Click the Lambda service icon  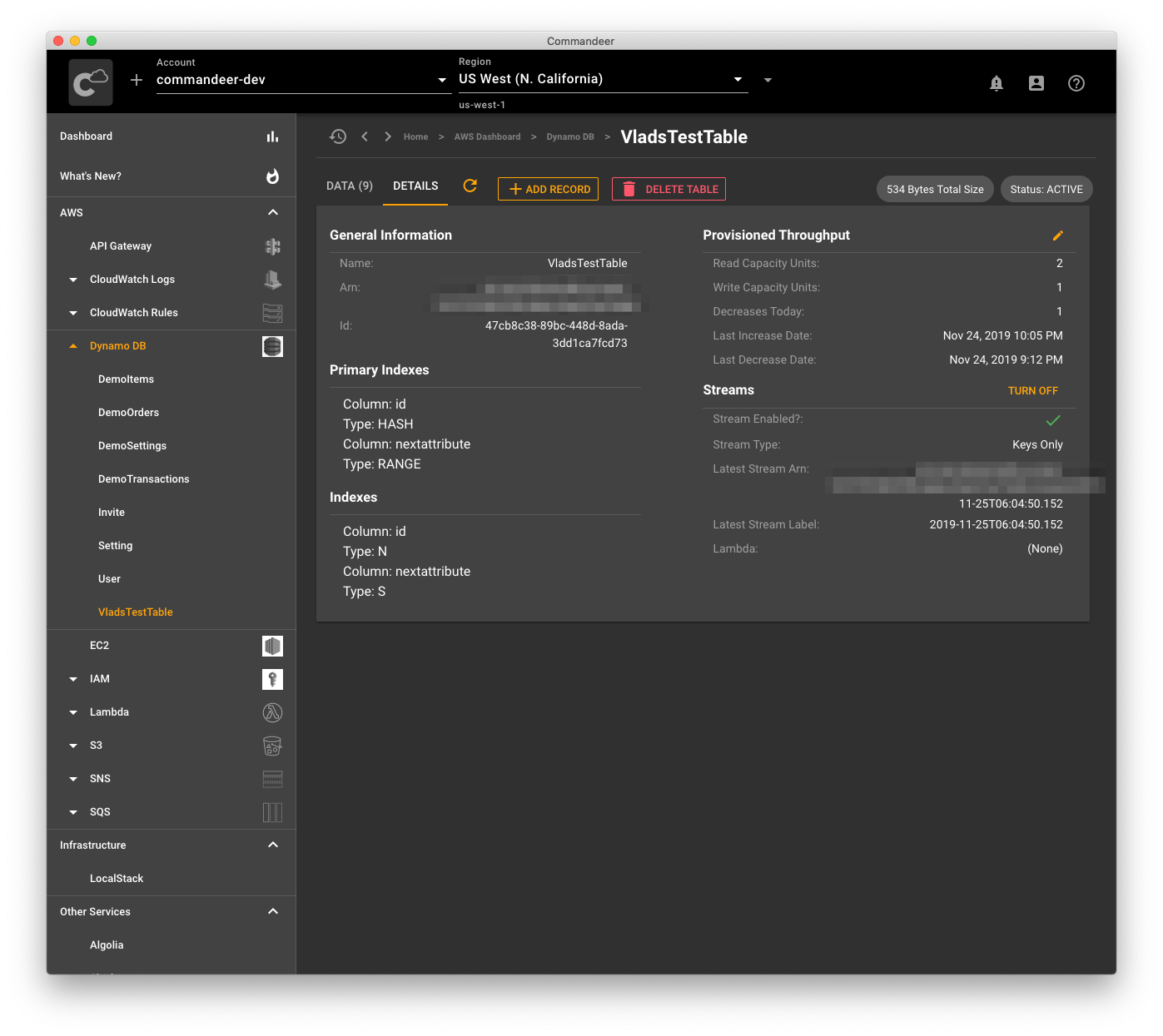click(x=272, y=712)
